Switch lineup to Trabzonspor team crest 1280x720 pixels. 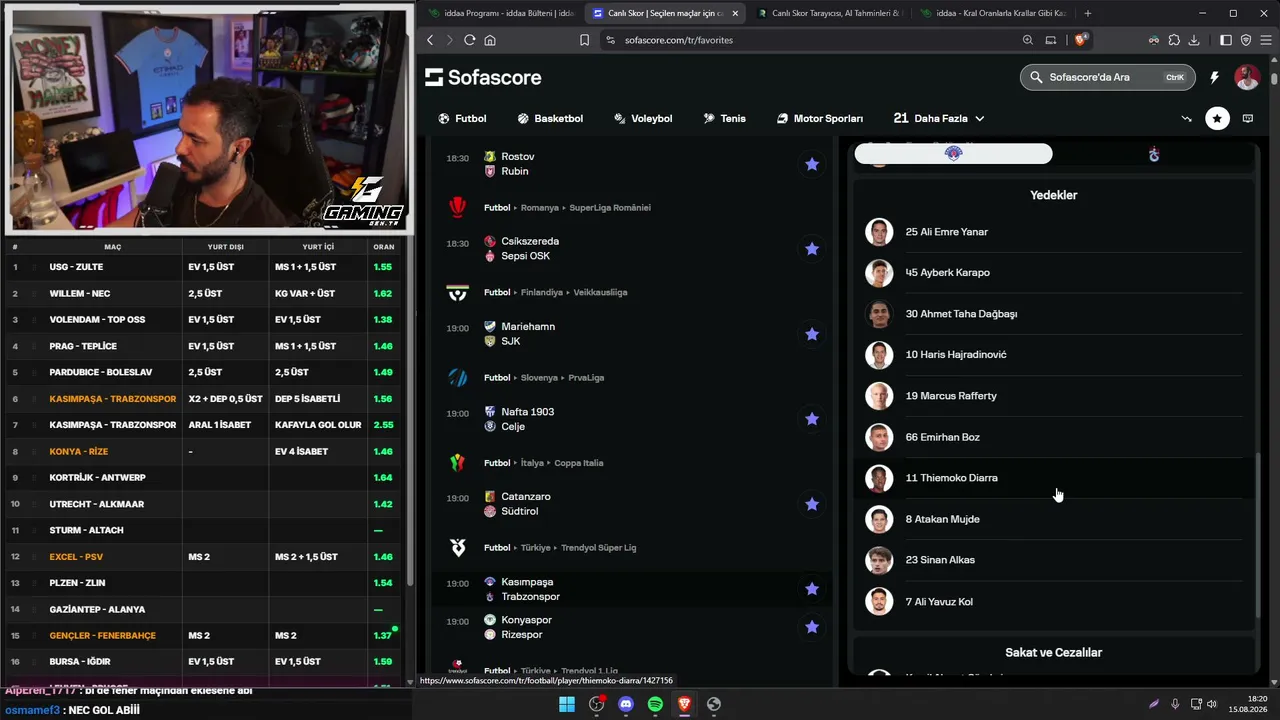point(1154,154)
